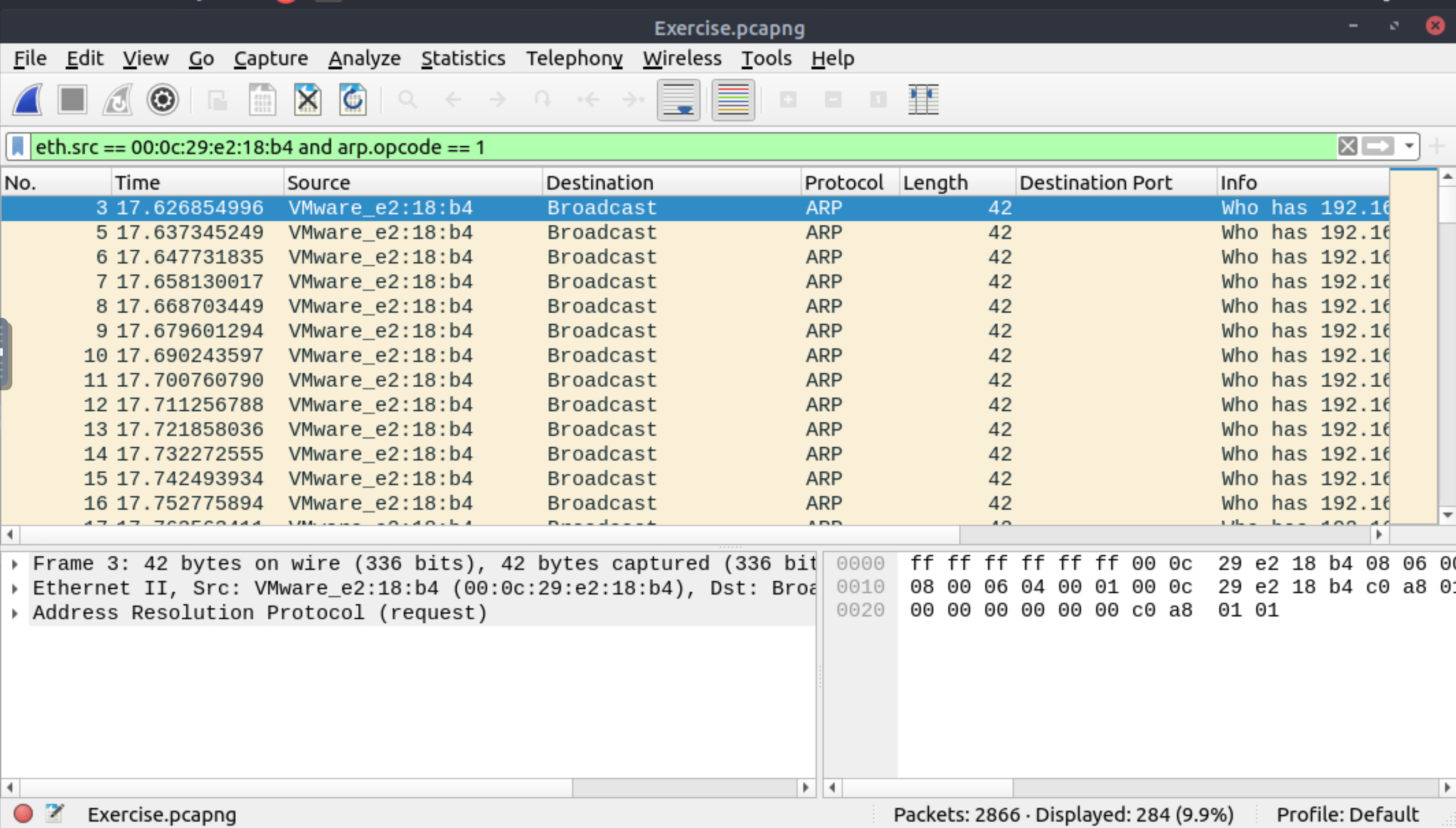Open the Go menu
Viewport: 1456px width, 828px height.
tap(201, 58)
